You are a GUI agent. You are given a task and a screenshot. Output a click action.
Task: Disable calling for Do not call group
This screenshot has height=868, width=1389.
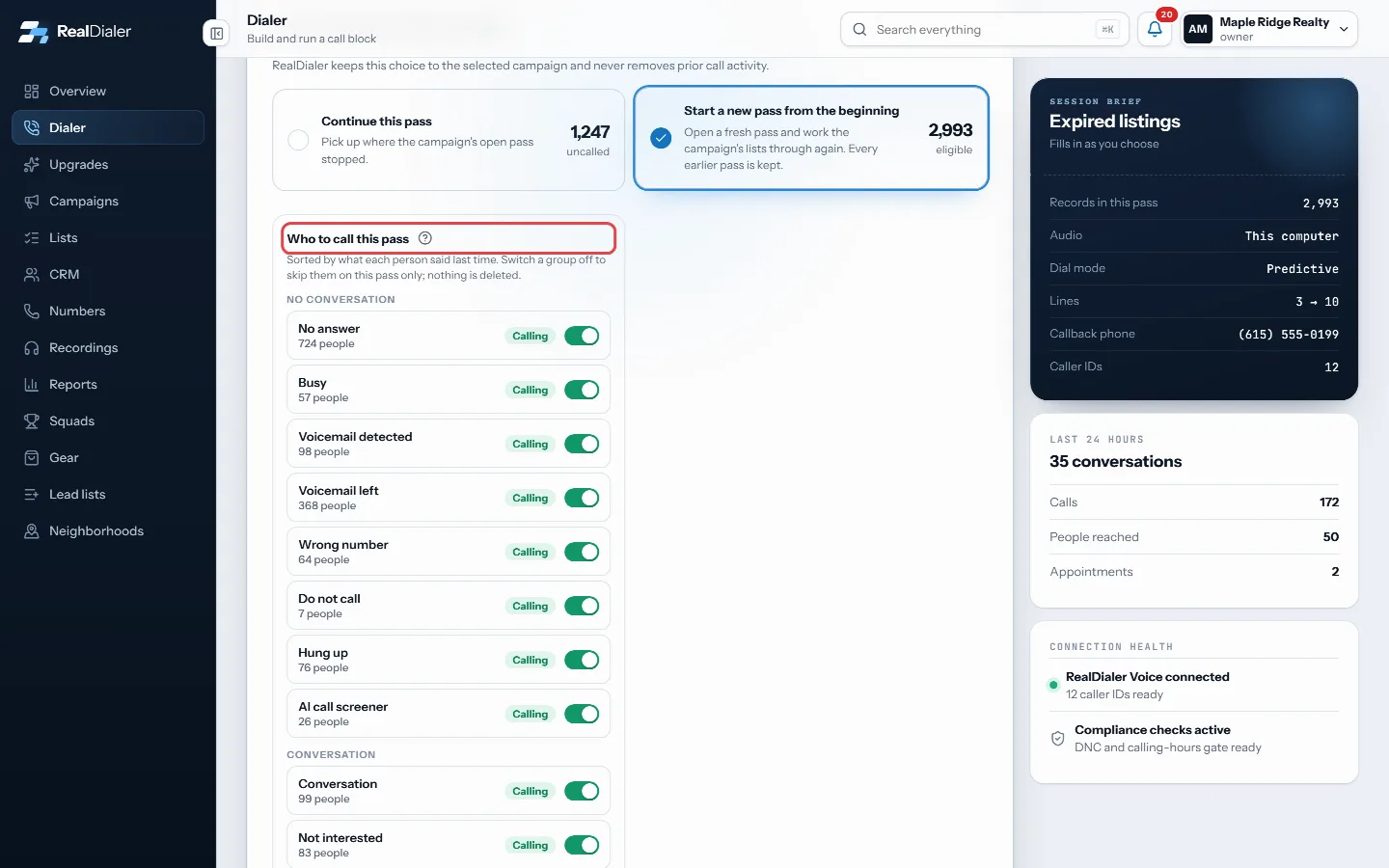[582, 606]
